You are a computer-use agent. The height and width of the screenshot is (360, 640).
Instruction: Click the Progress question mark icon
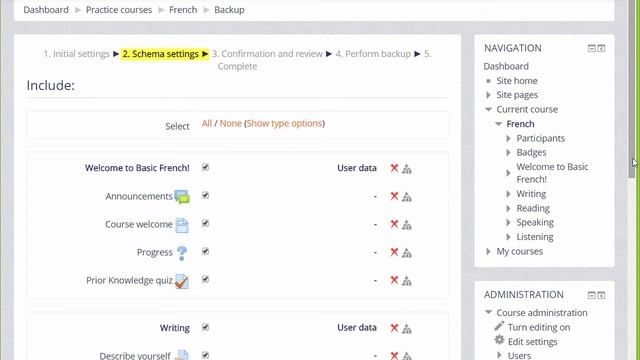pyautogui.click(x=182, y=253)
